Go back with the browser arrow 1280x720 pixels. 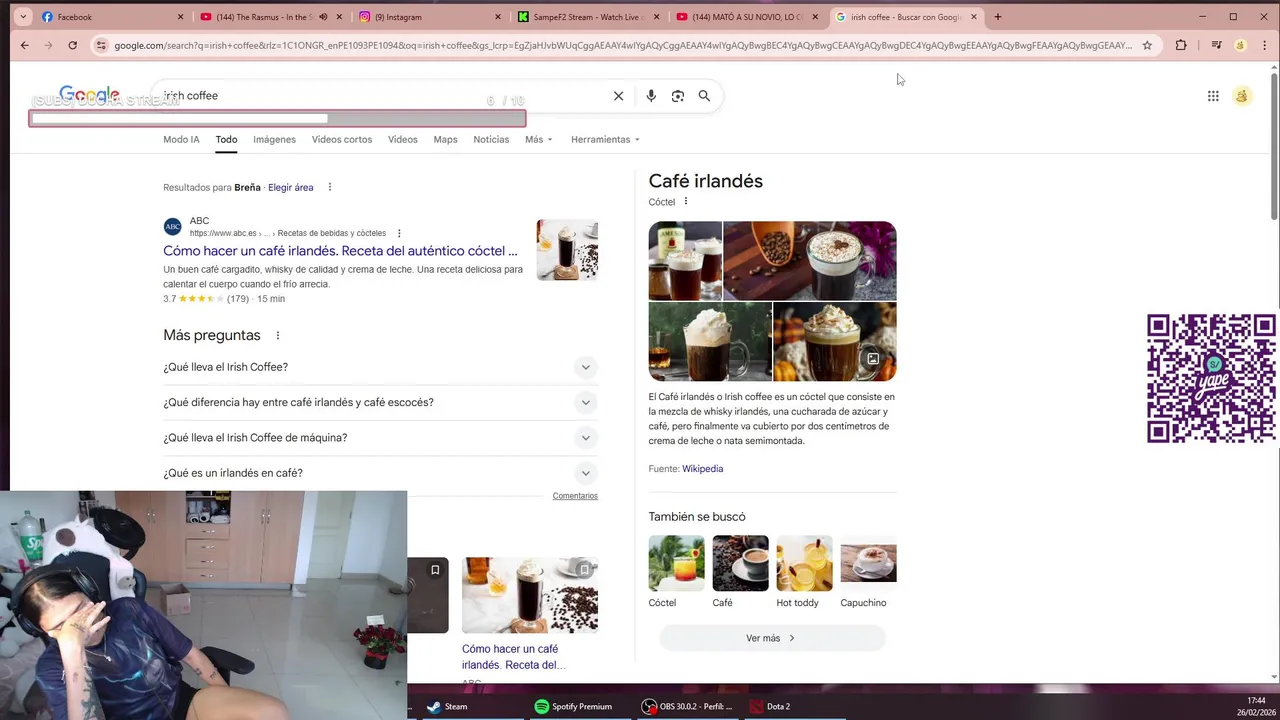[x=24, y=45]
